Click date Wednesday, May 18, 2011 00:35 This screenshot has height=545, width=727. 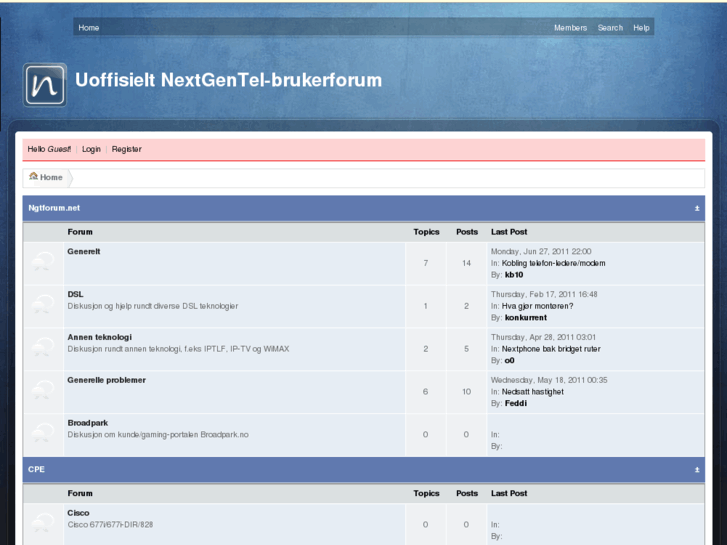click(549, 380)
